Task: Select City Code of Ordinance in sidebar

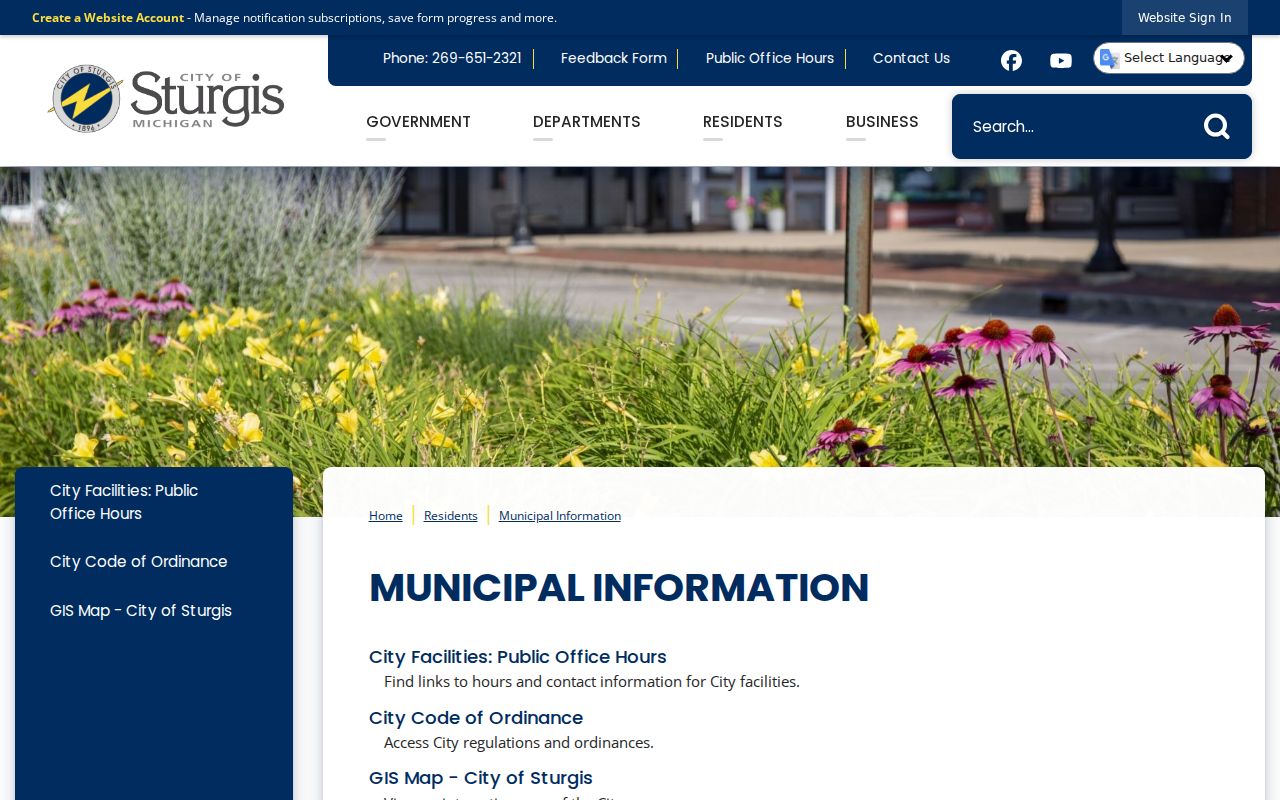Action: [x=139, y=562]
